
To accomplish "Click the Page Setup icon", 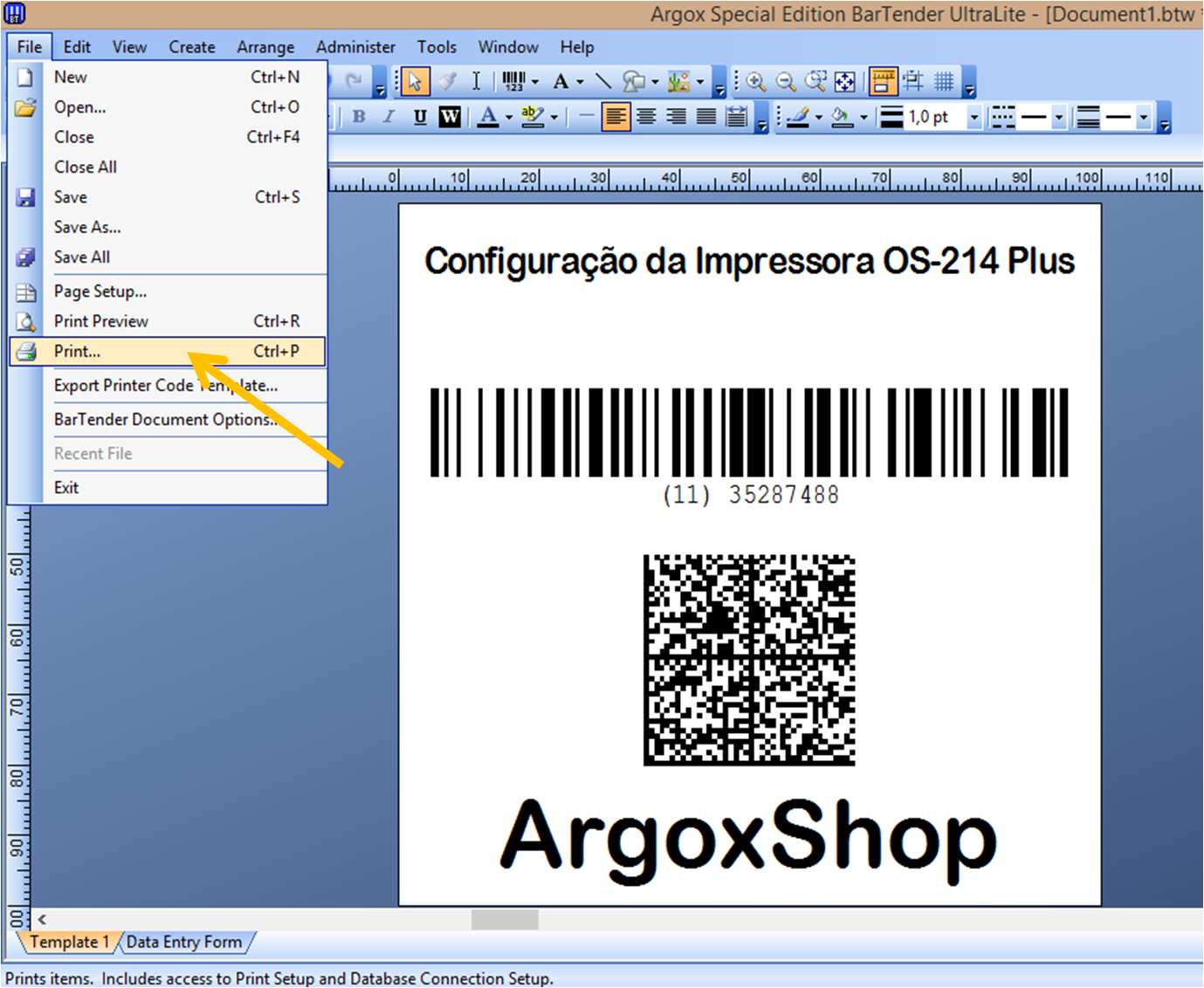I will [x=26, y=292].
